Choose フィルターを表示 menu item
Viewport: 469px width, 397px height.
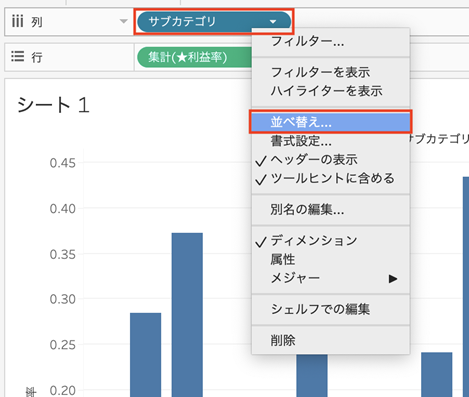click(x=331, y=72)
